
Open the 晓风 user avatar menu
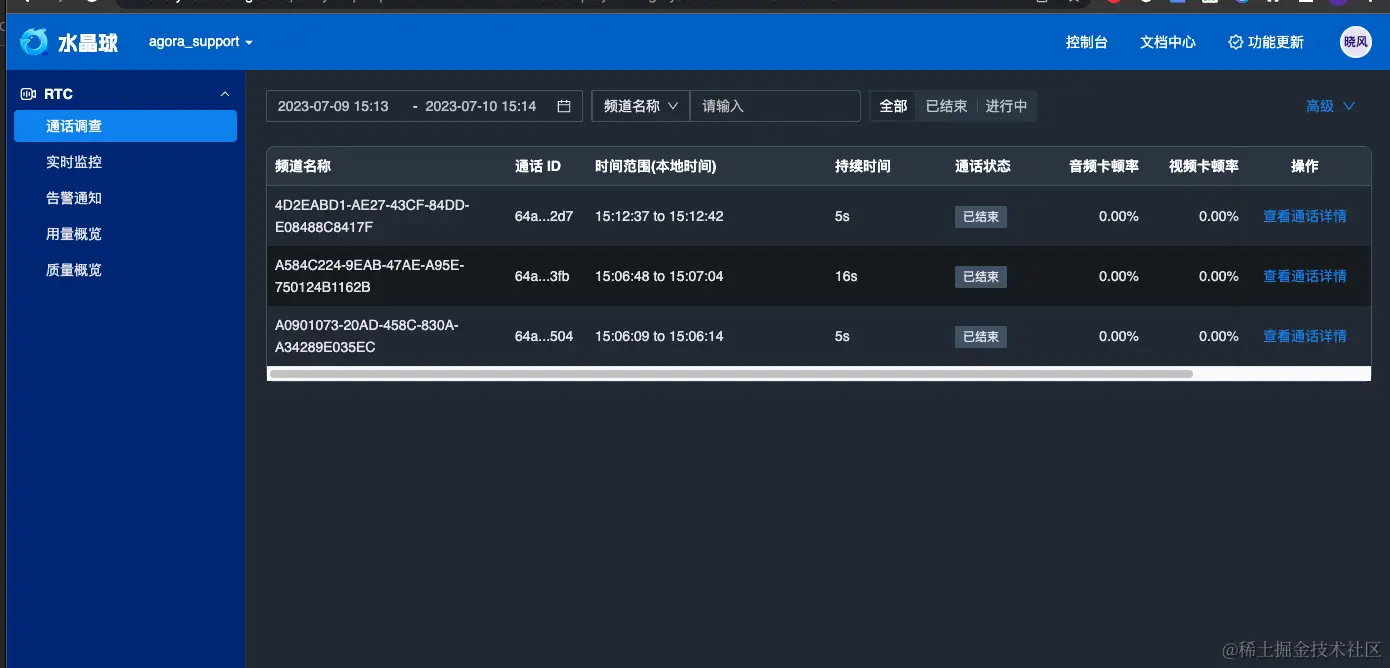click(1356, 42)
